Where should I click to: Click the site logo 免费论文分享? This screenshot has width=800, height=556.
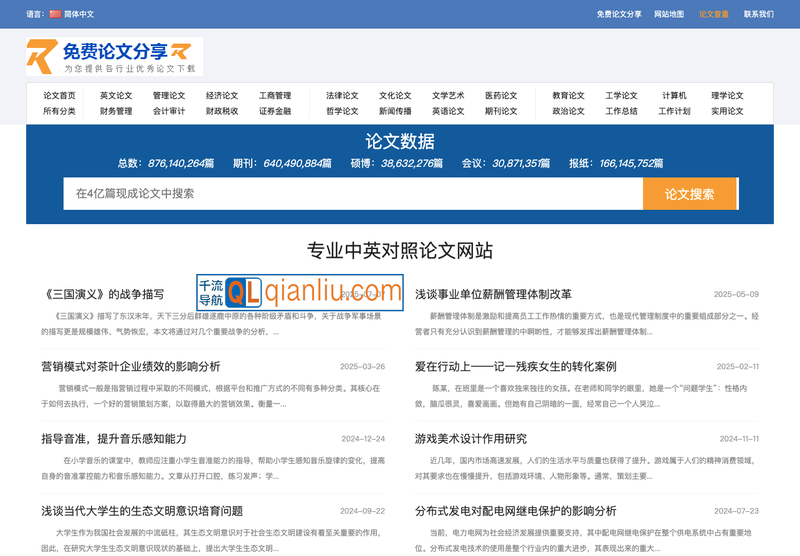tap(114, 56)
